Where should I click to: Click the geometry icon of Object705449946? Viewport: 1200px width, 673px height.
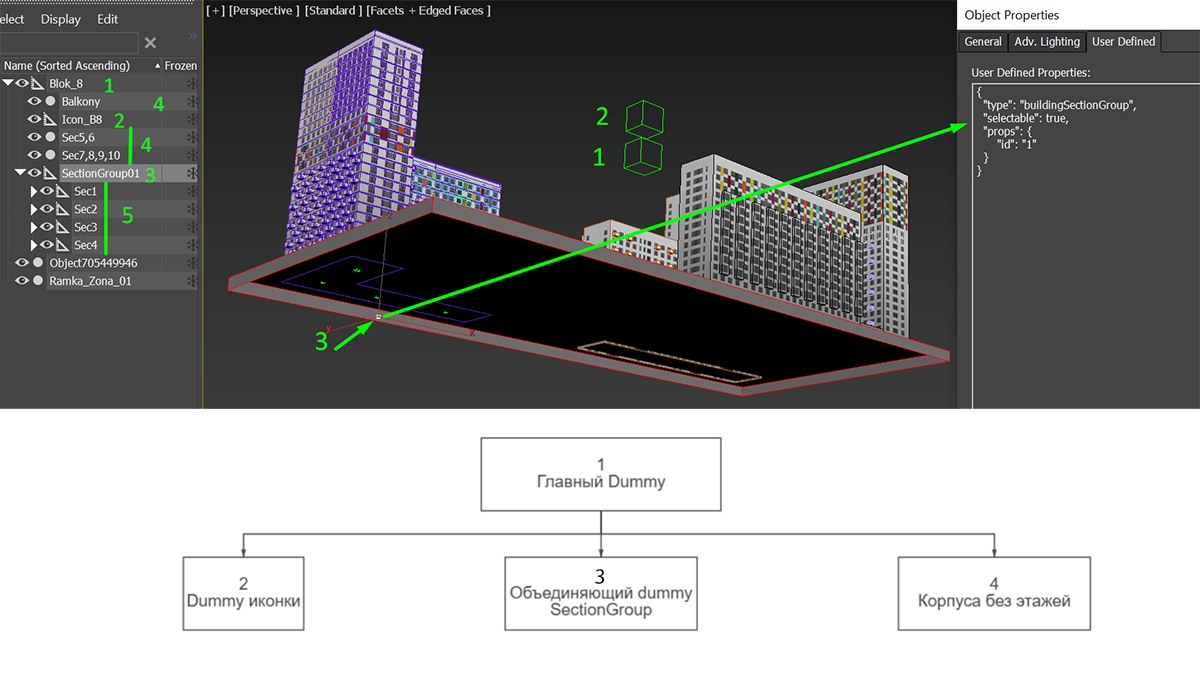coord(38,263)
